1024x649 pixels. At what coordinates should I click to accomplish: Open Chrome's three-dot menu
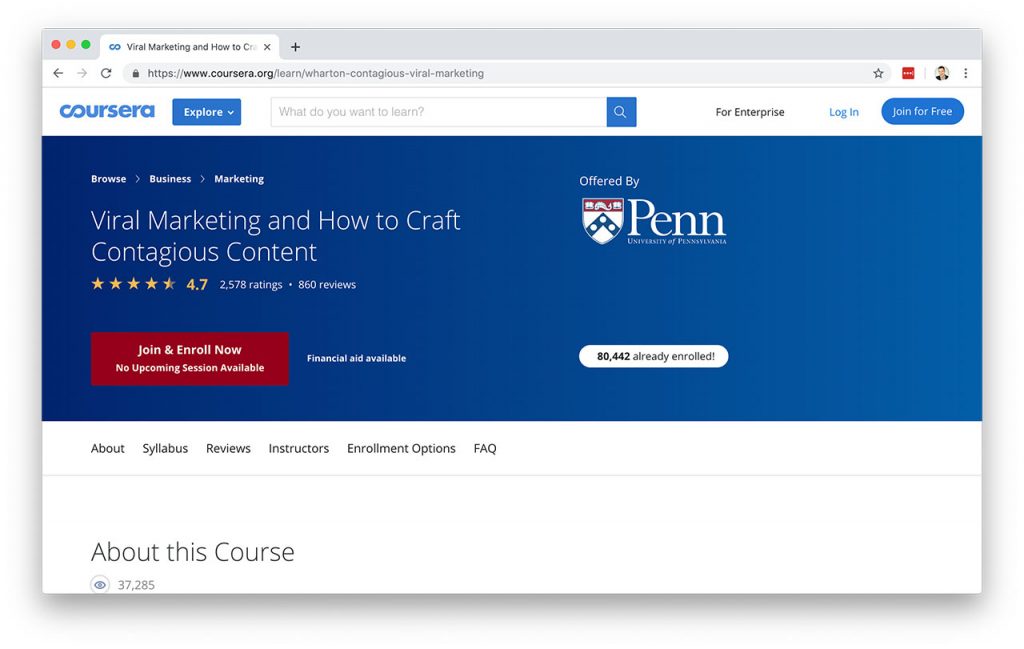(x=965, y=73)
